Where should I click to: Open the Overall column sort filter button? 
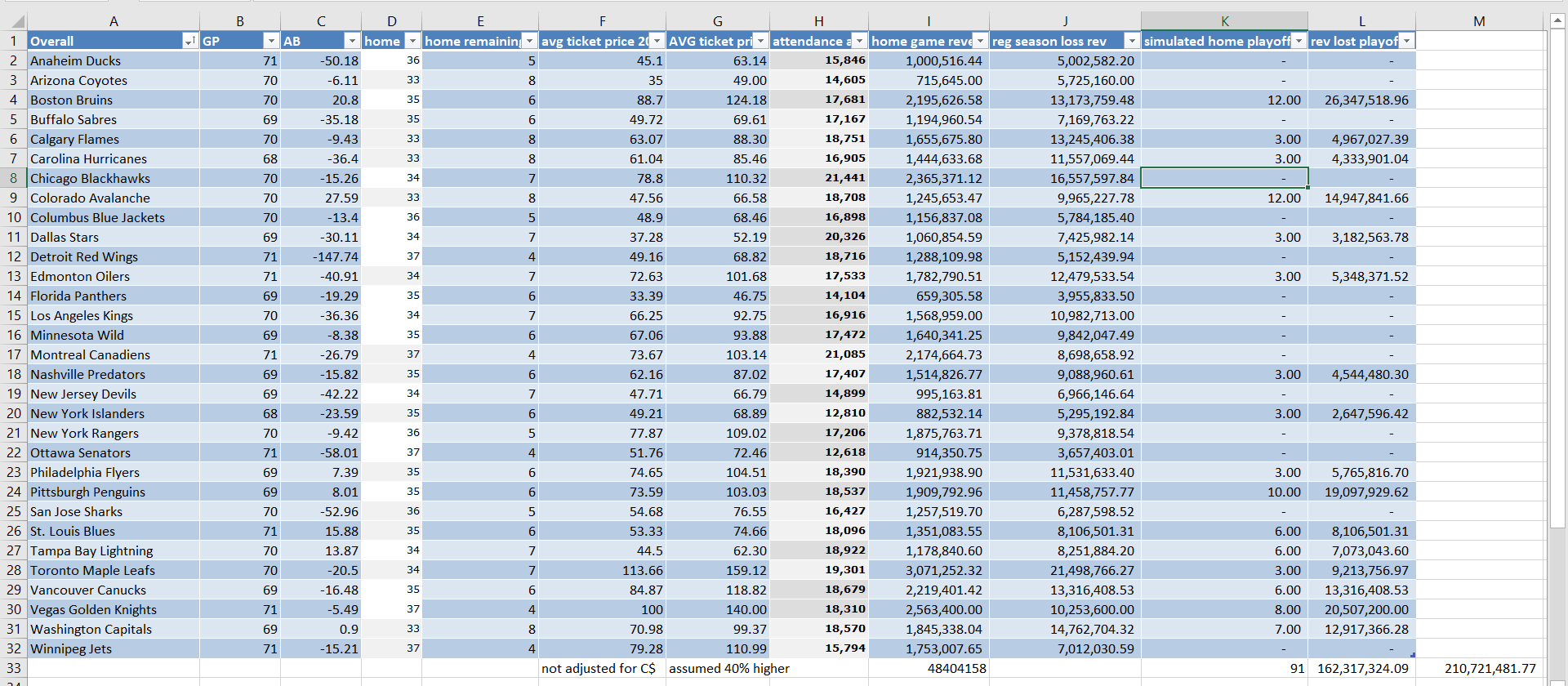189,41
